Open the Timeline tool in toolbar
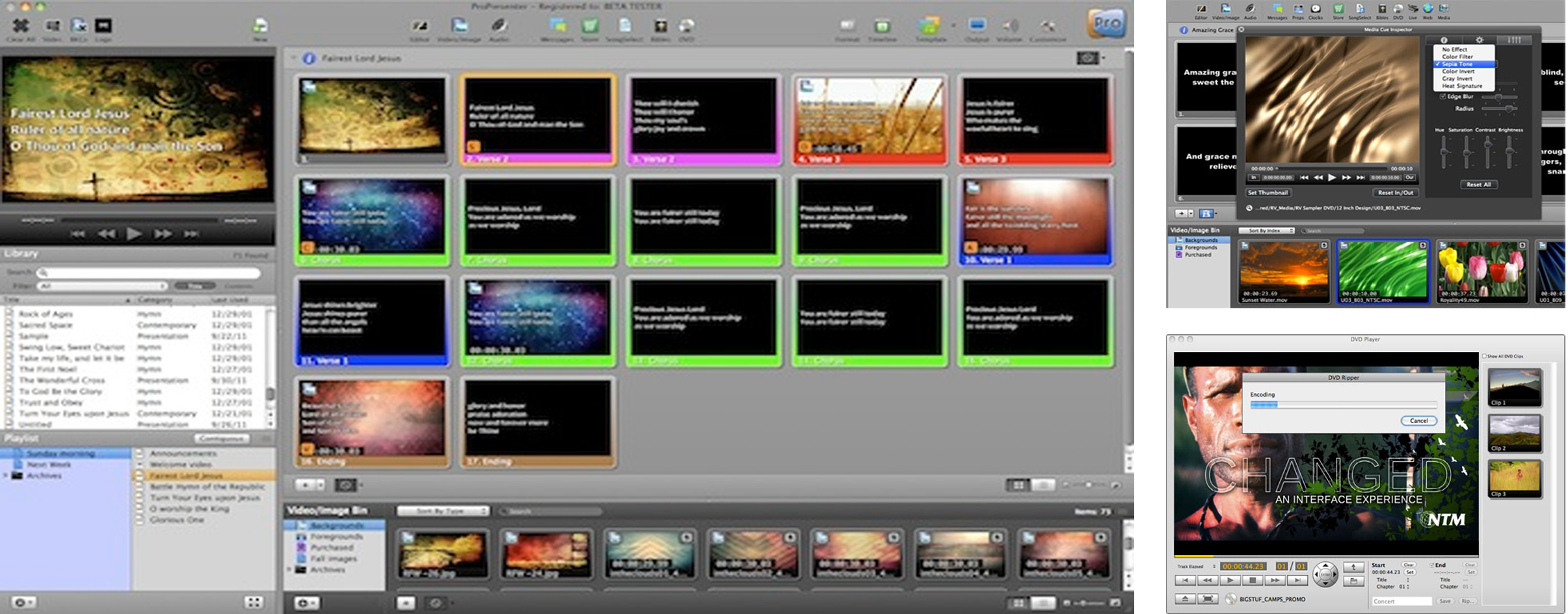Screen dimensions: 1568x614 click(882, 27)
